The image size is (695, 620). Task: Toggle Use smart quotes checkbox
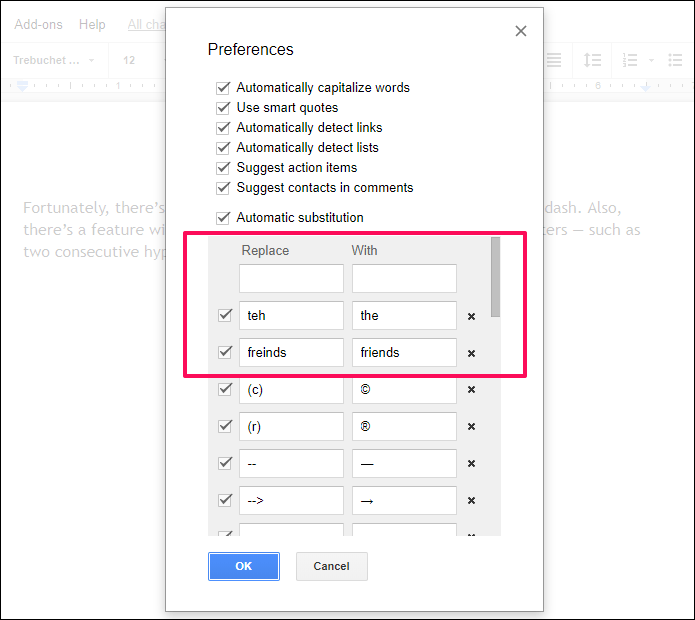[223, 108]
